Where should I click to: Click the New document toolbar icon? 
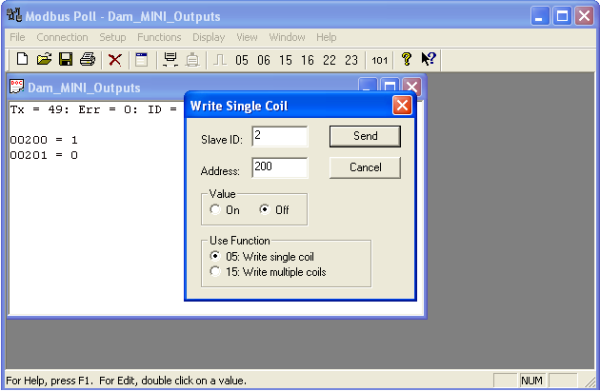pos(22,60)
